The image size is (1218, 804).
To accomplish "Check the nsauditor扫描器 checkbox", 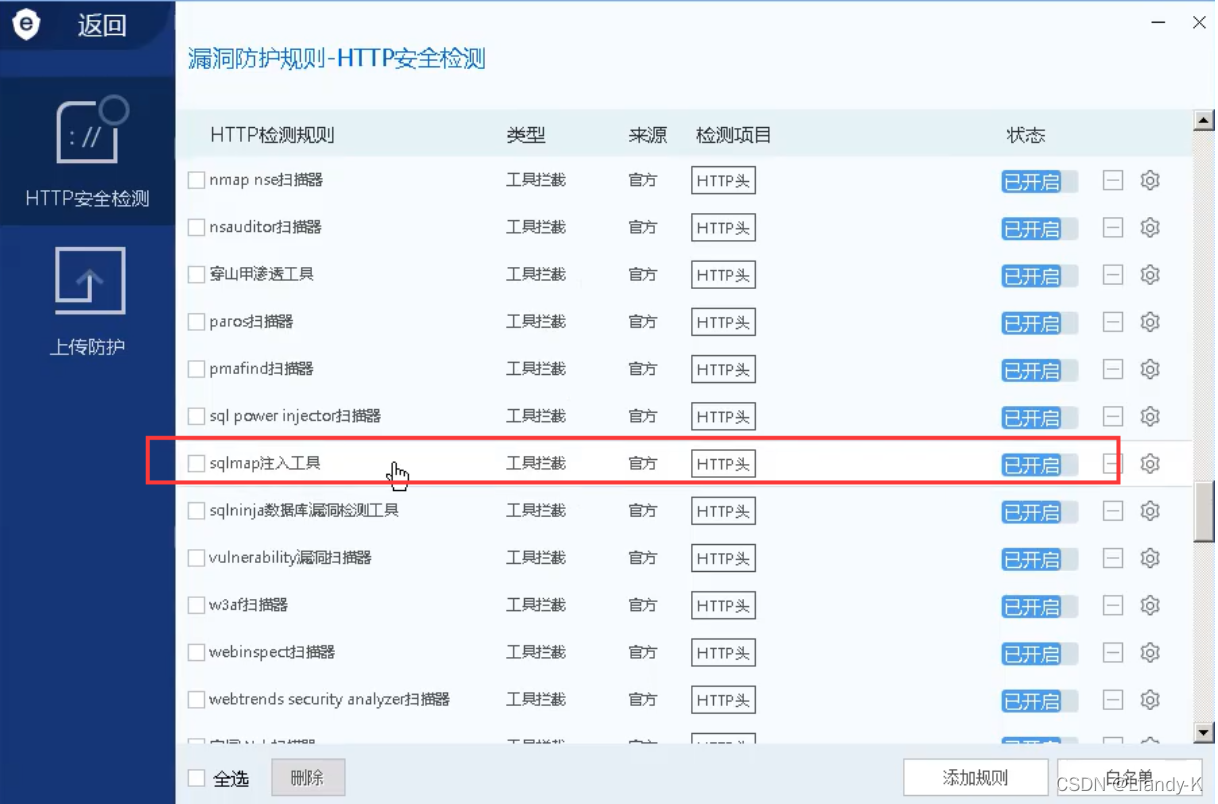I will [196, 228].
